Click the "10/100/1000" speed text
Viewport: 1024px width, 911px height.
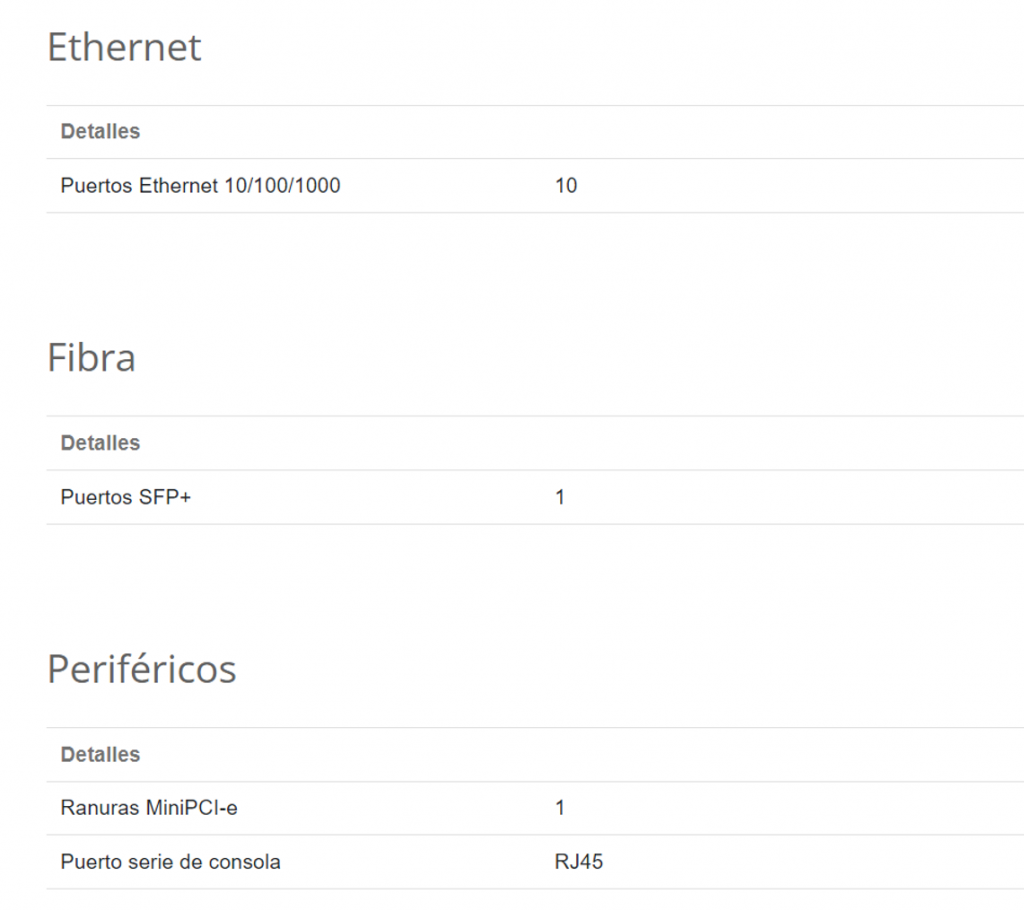coord(286,185)
